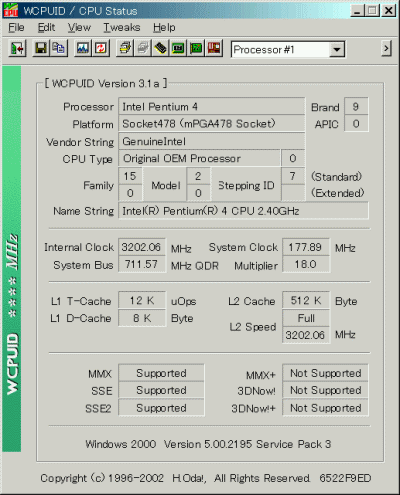Click the MMX+ 'Not Supported' field
Image resolution: width=400 pixels, height=495 pixels.
pos(325,373)
